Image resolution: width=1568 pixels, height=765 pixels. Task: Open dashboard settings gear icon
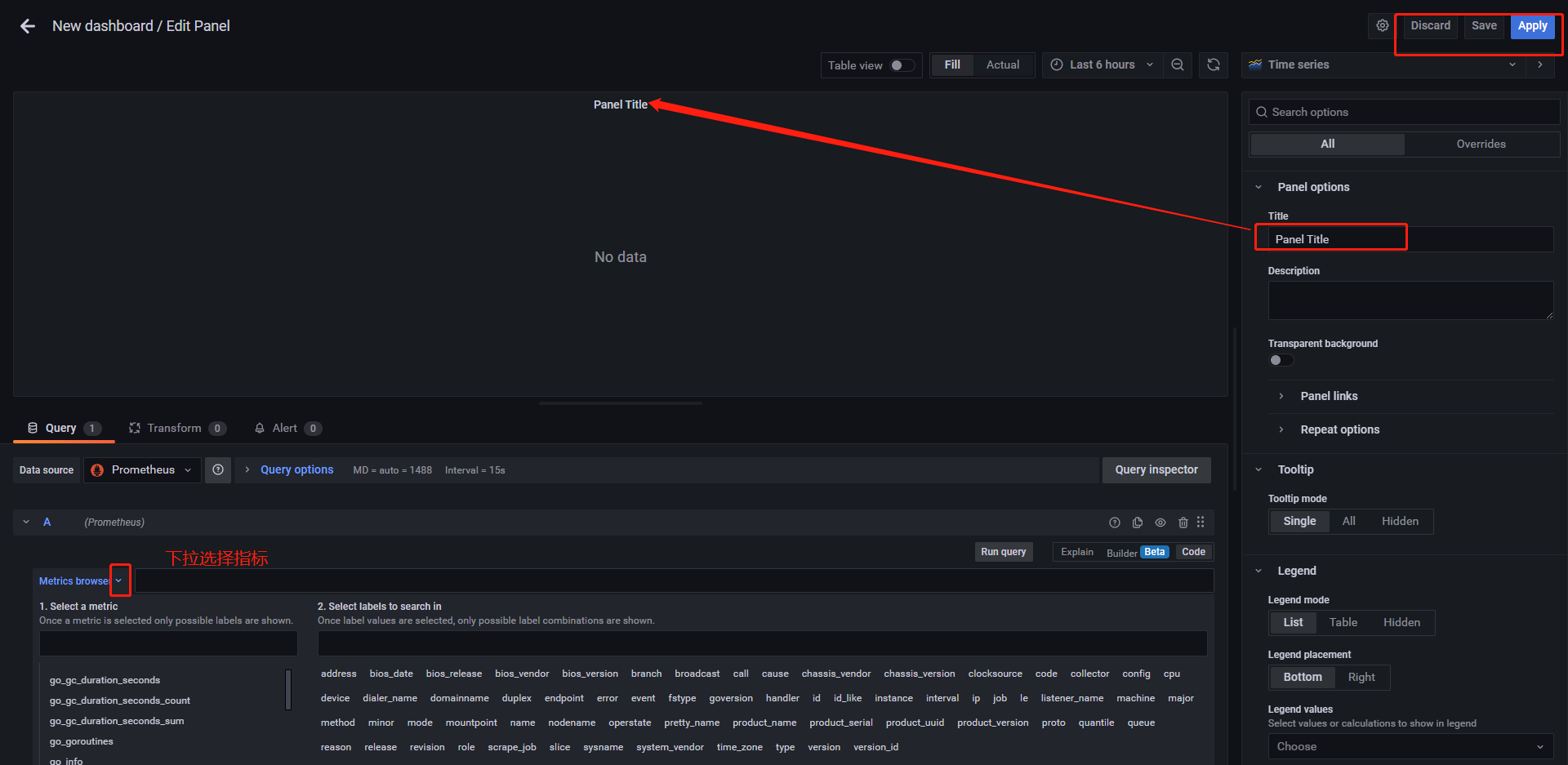1382,25
